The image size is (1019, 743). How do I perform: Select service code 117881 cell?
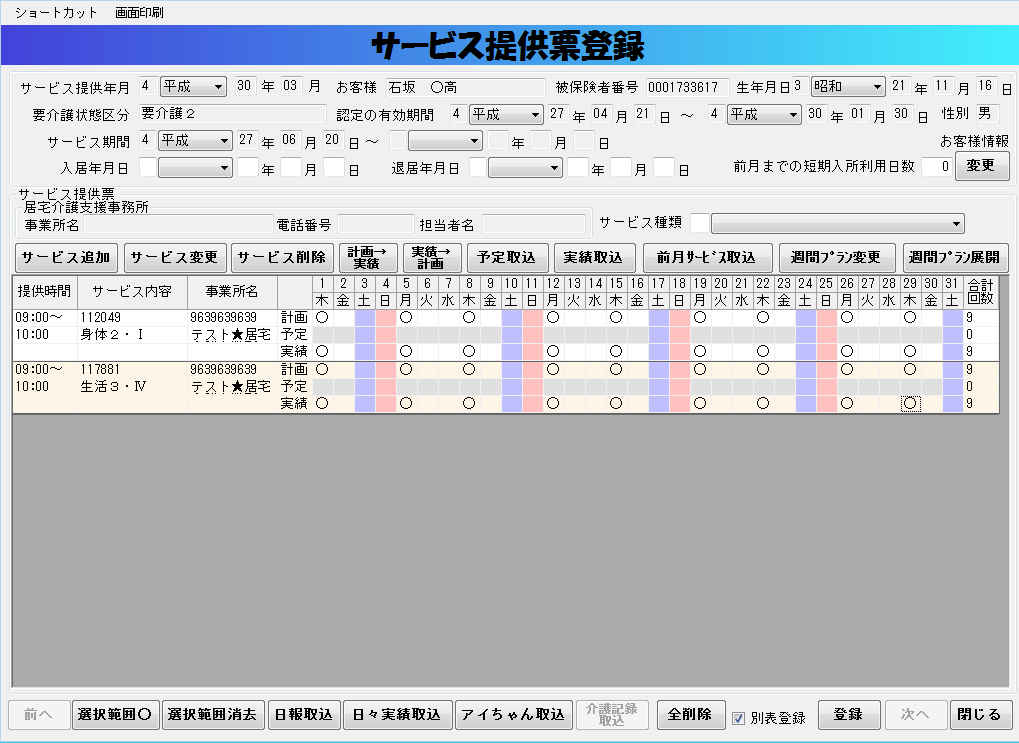132,370
